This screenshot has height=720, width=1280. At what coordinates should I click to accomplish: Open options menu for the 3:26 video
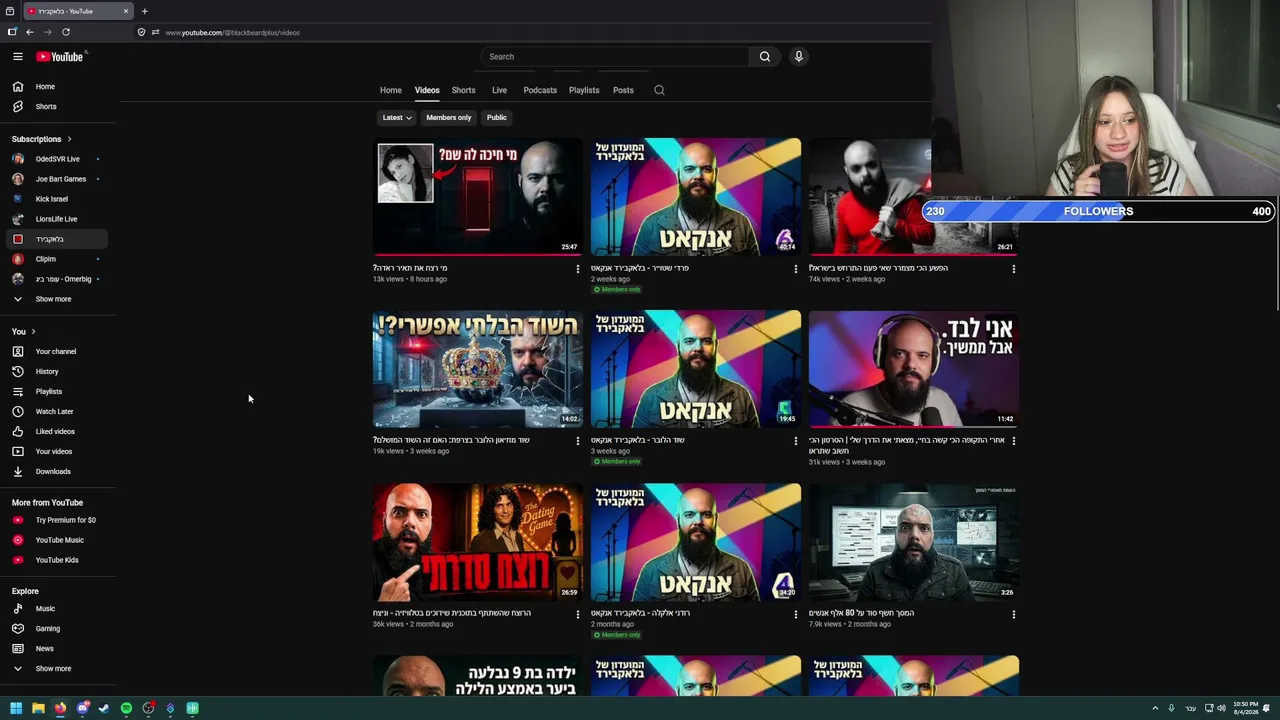pyautogui.click(x=1013, y=614)
